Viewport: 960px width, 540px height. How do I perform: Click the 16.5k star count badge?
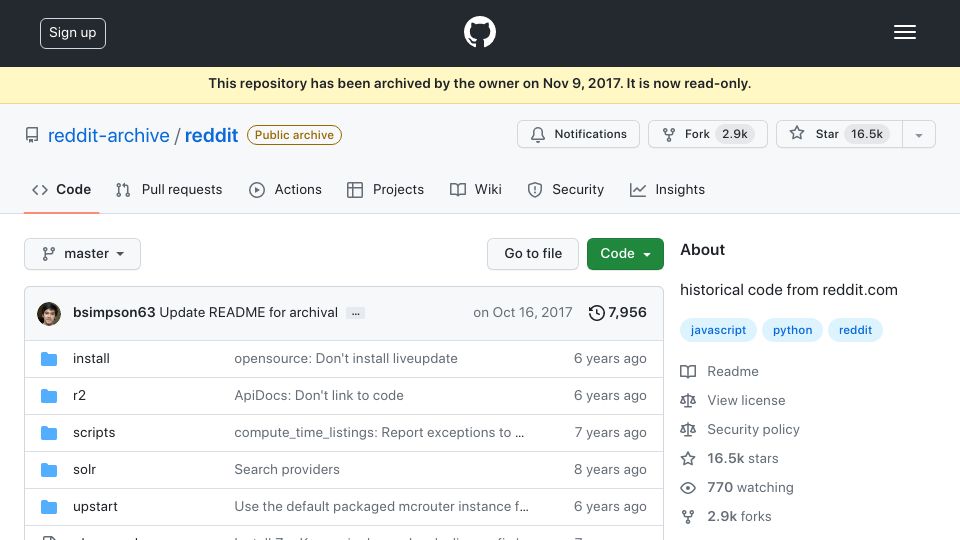click(867, 134)
